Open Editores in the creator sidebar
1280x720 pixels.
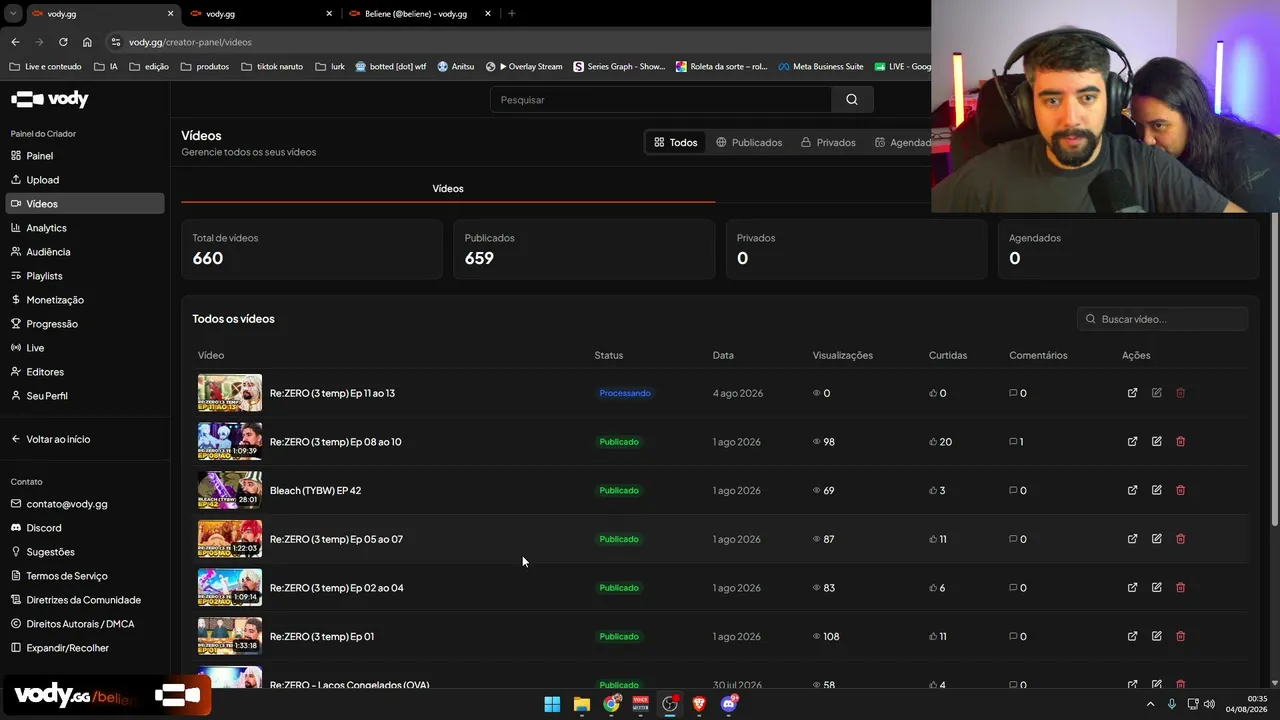[85, 372]
